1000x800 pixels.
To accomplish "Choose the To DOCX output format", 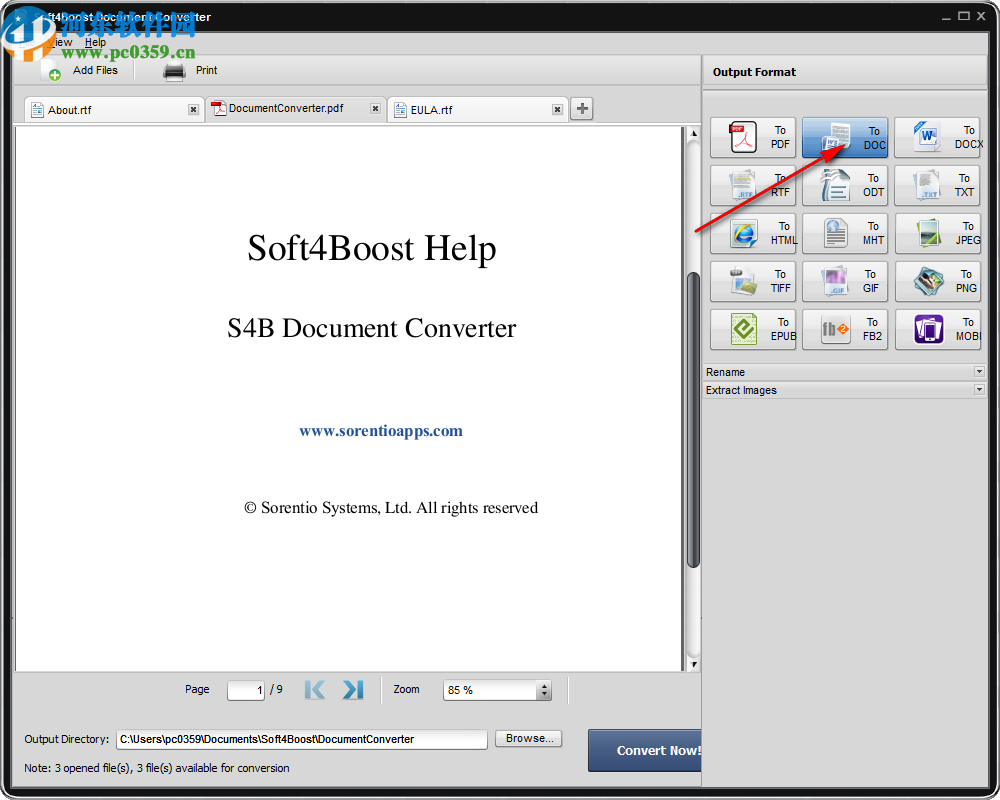I will pos(937,137).
